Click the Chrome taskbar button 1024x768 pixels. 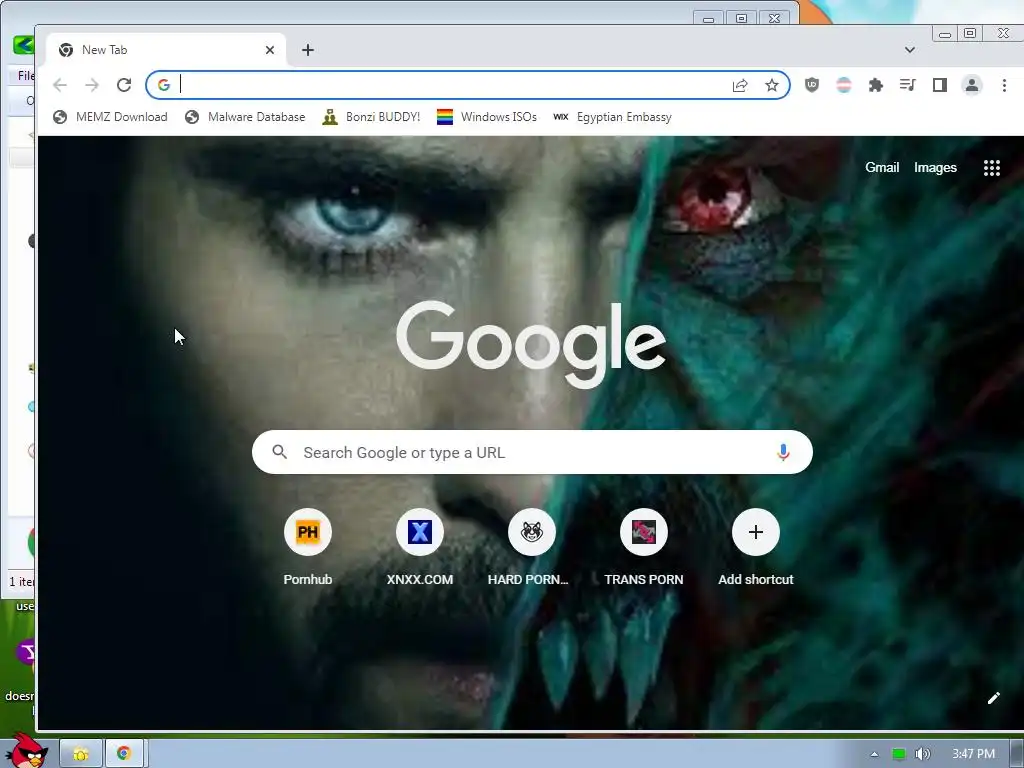[124, 754]
